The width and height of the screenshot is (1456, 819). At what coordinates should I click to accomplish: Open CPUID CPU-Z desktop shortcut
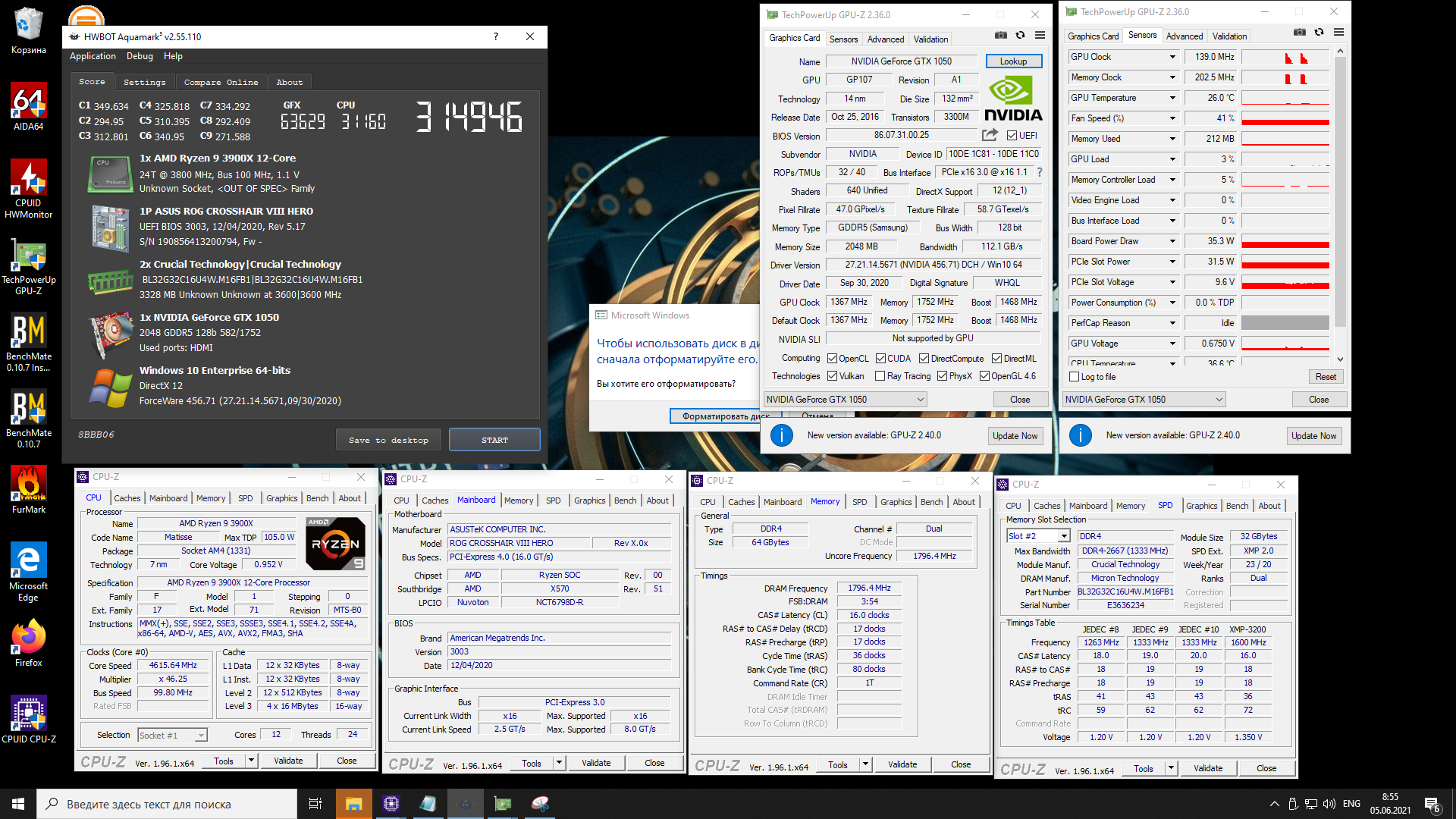click(x=28, y=720)
